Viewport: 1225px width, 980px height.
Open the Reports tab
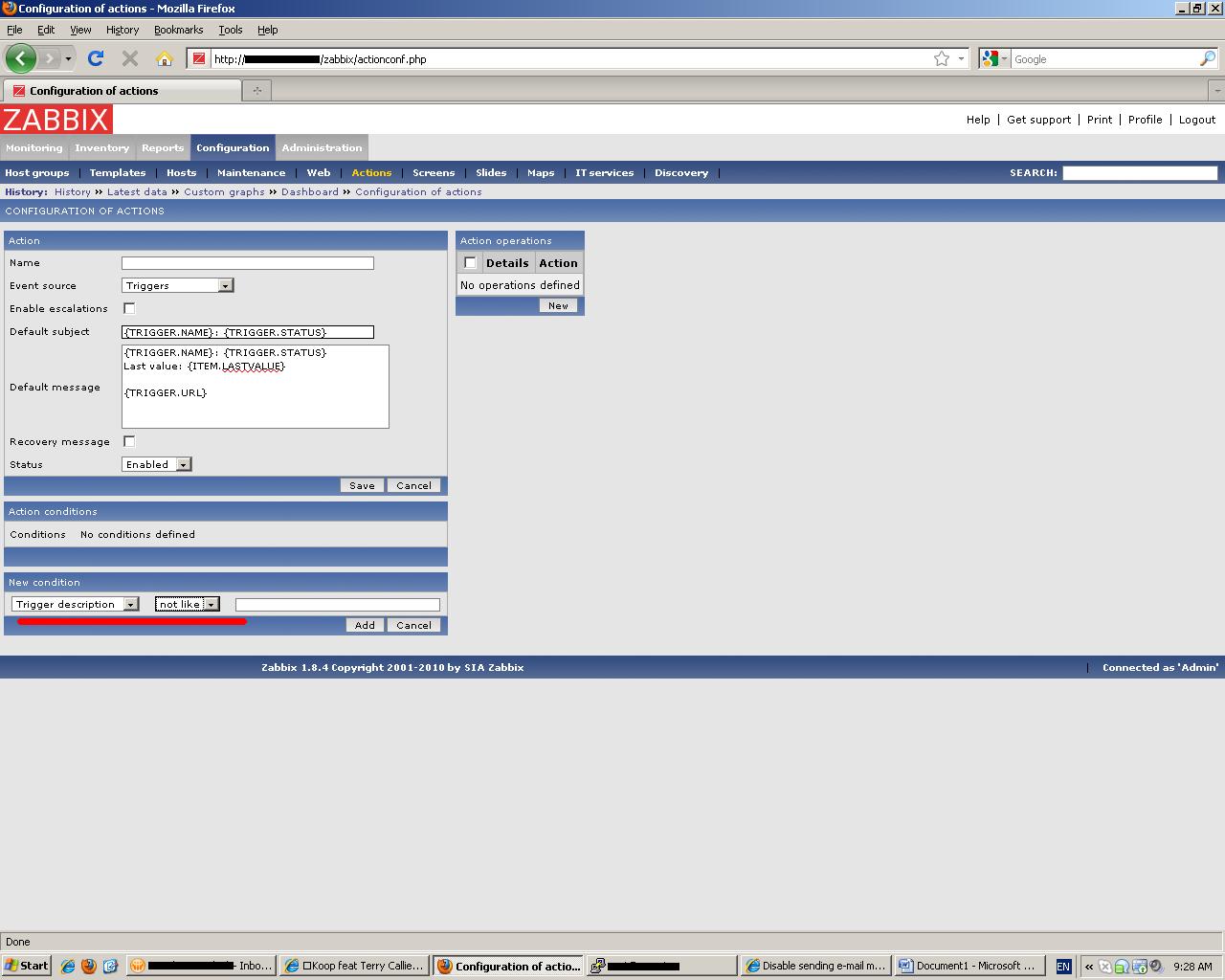click(163, 147)
